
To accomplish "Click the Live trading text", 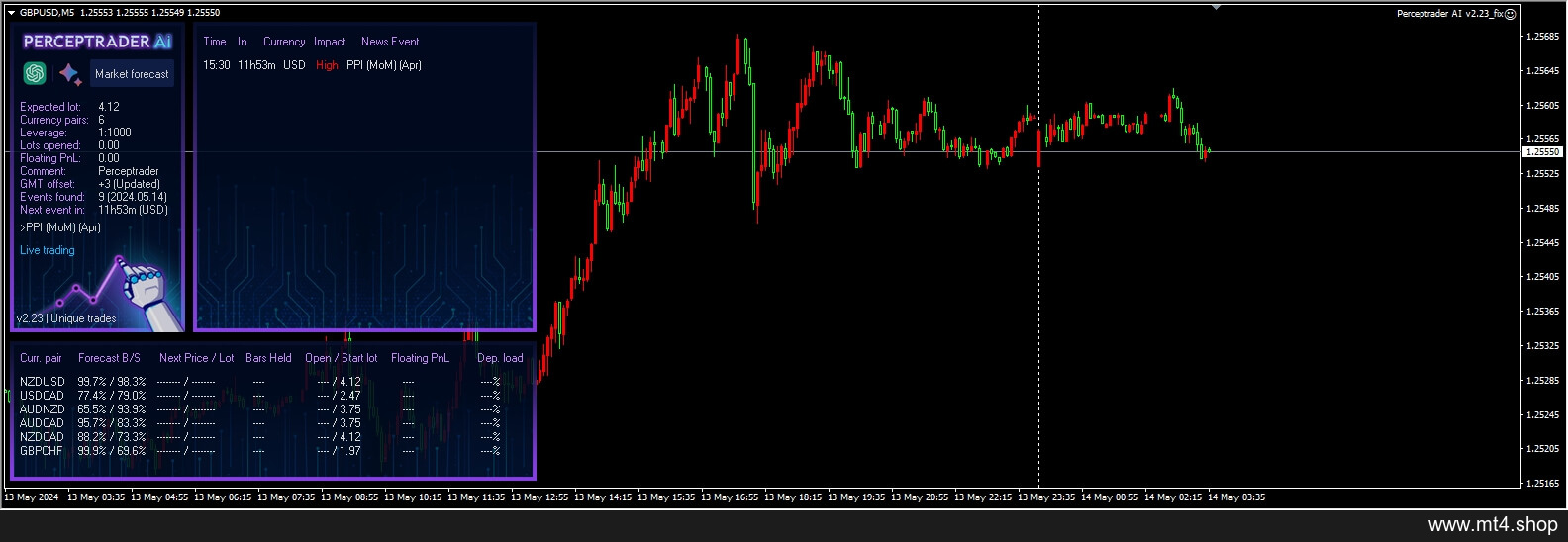I will pyautogui.click(x=48, y=250).
